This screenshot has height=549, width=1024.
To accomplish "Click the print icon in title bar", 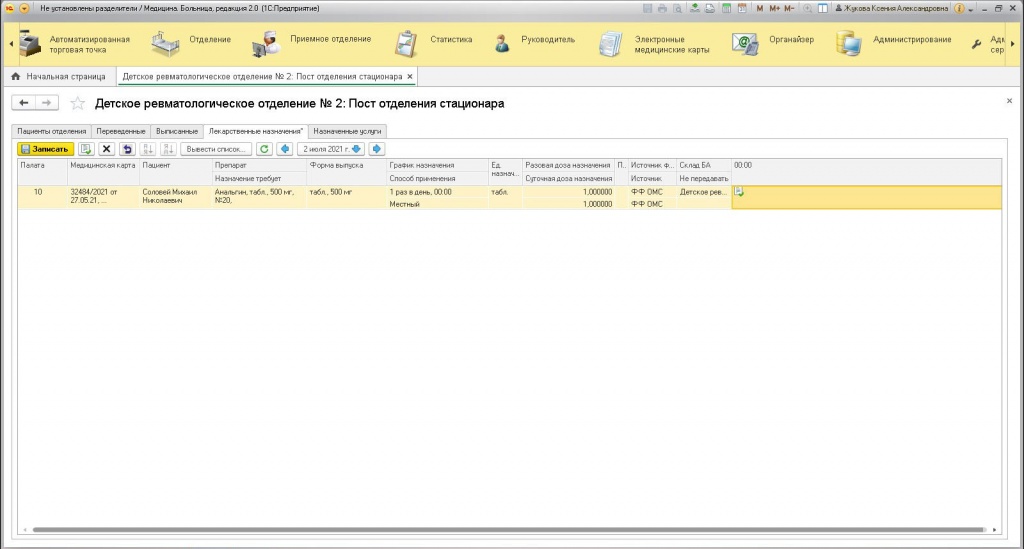I will 662,8.
